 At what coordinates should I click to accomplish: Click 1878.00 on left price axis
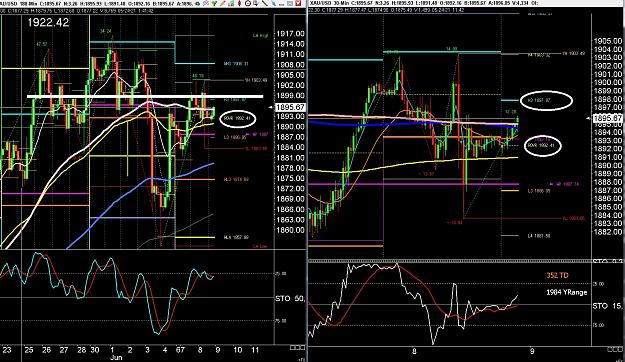[x=291, y=168]
